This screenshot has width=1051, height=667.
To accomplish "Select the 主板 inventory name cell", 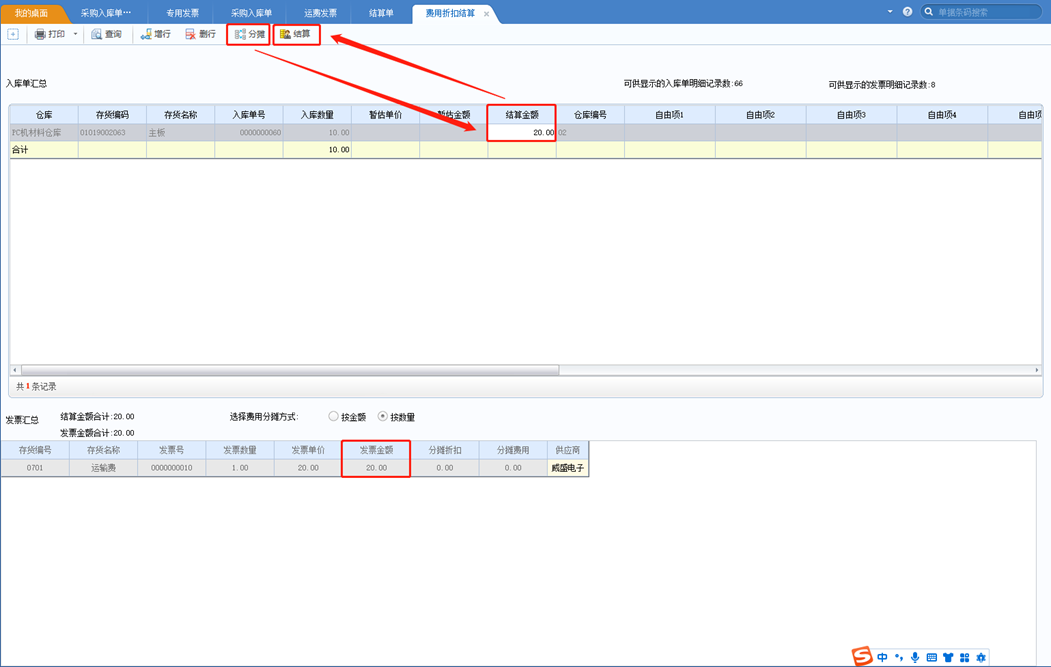I will [x=180, y=132].
